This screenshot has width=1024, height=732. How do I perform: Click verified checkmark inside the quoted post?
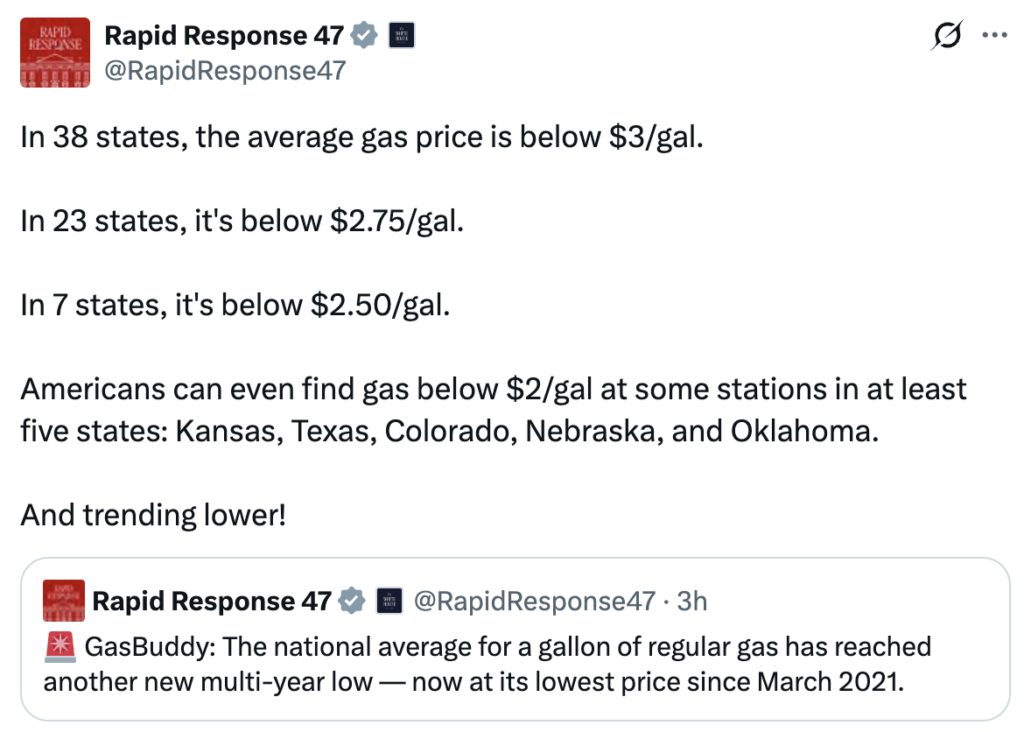pos(352,601)
